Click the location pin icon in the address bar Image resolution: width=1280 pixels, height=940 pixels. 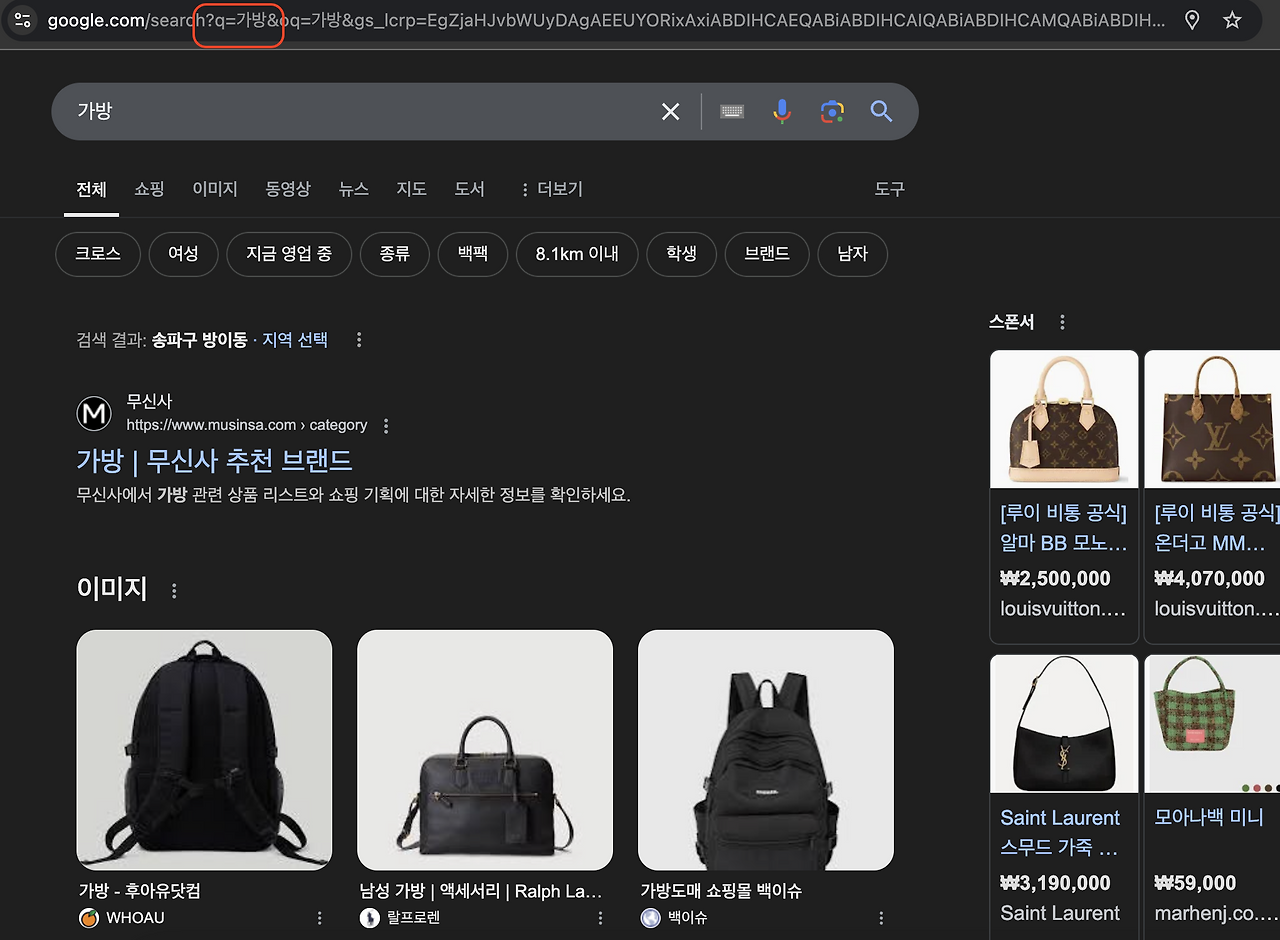tap(1191, 19)
